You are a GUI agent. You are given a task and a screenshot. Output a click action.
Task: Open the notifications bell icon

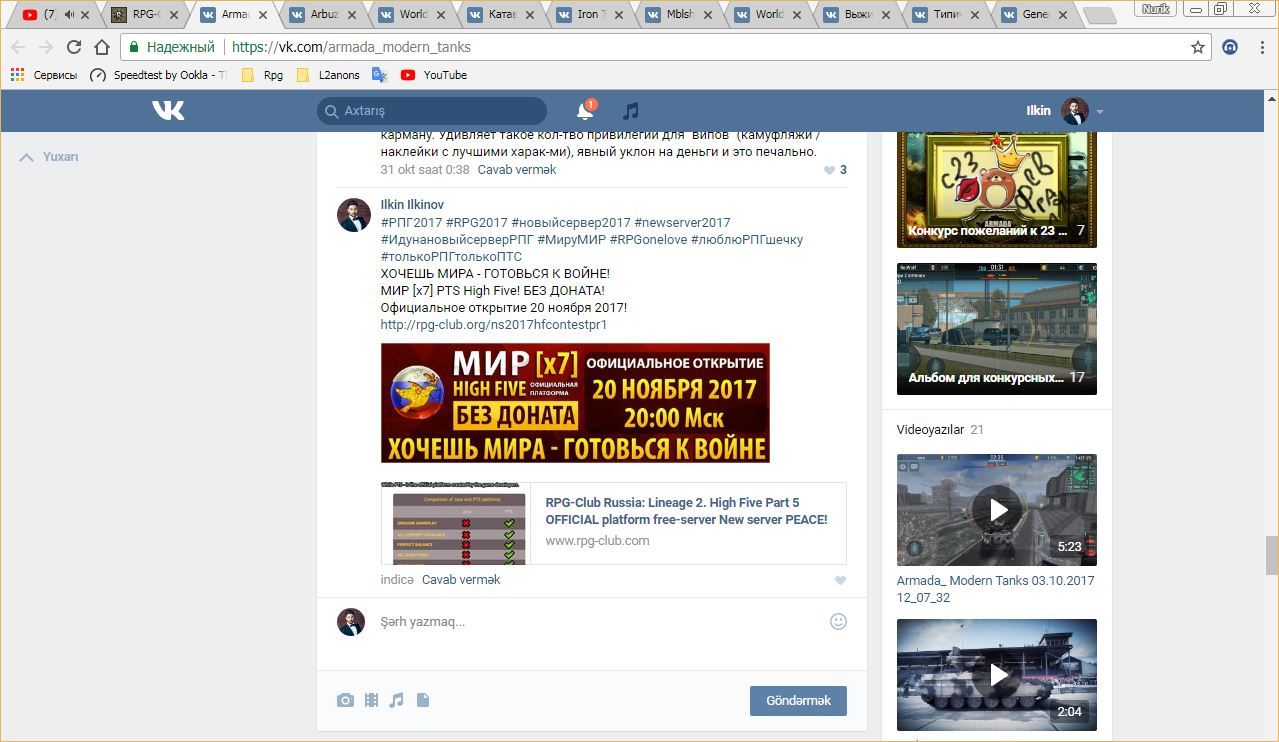[585, 111]
